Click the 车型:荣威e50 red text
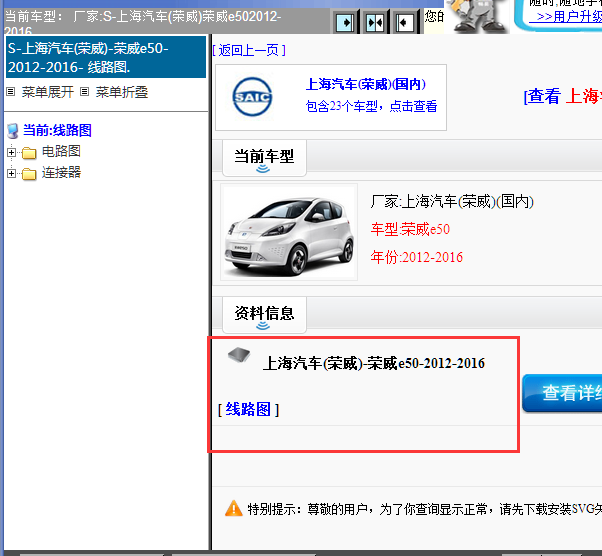The width and height of the screenshot is (602, 556). [x=410, y=229]
